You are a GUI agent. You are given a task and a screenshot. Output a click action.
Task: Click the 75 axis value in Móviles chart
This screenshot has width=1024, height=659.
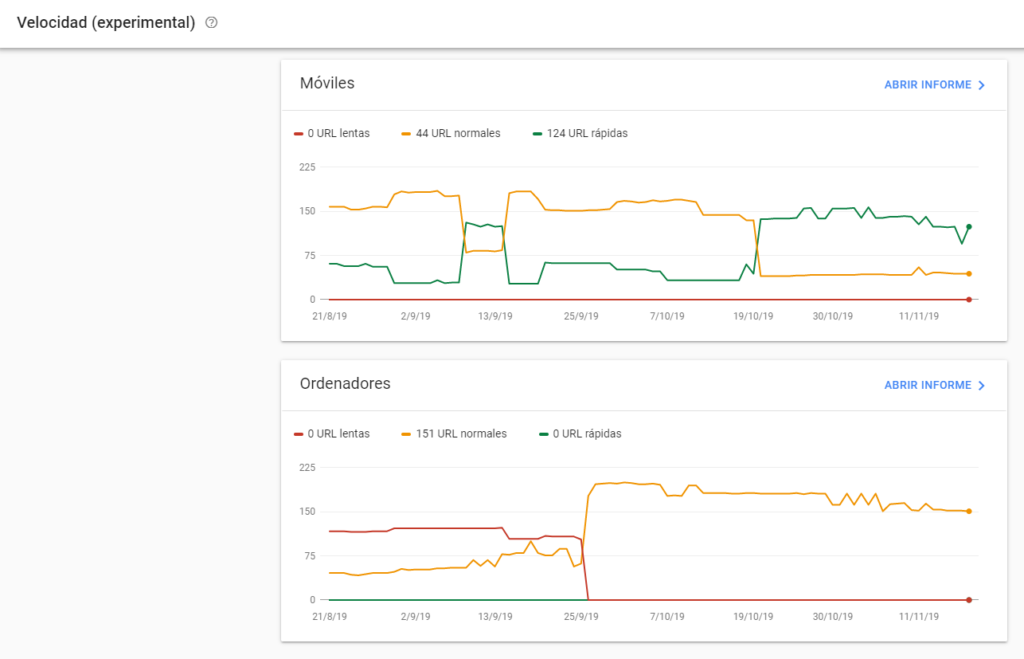coord(310,255)
